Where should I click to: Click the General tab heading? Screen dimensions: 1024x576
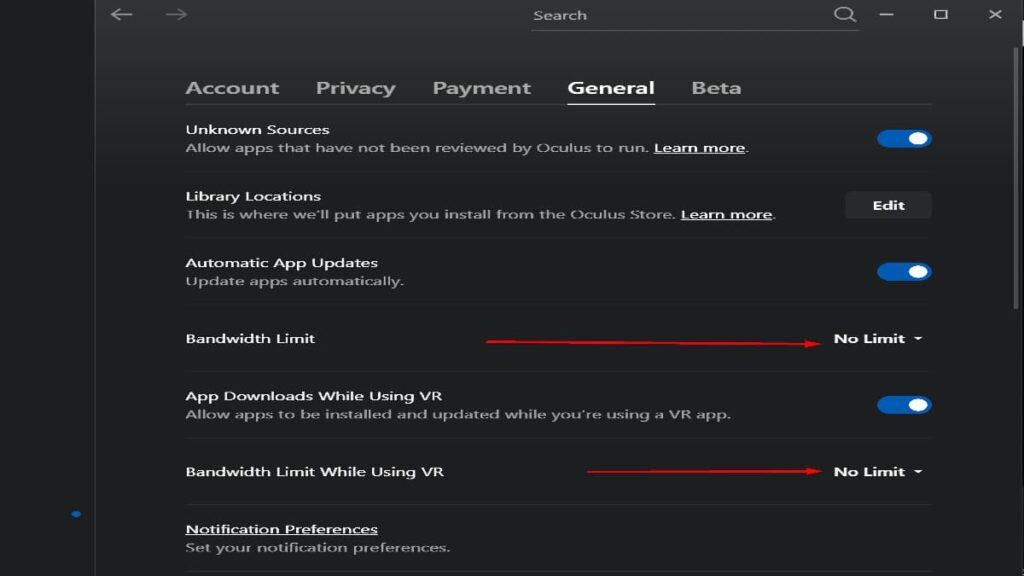(611, 88)
